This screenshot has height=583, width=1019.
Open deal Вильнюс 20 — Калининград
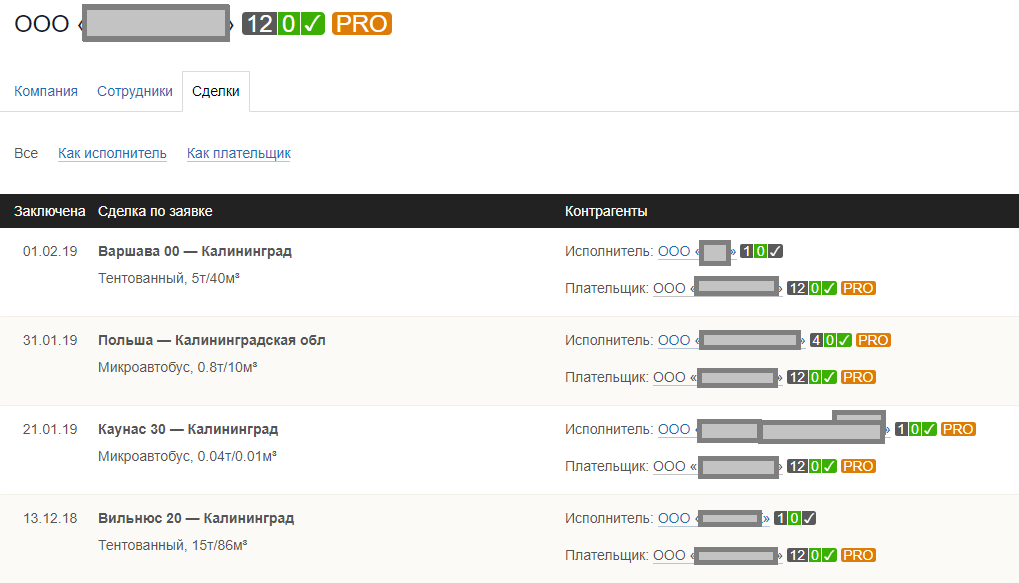[x=196, y=518]
